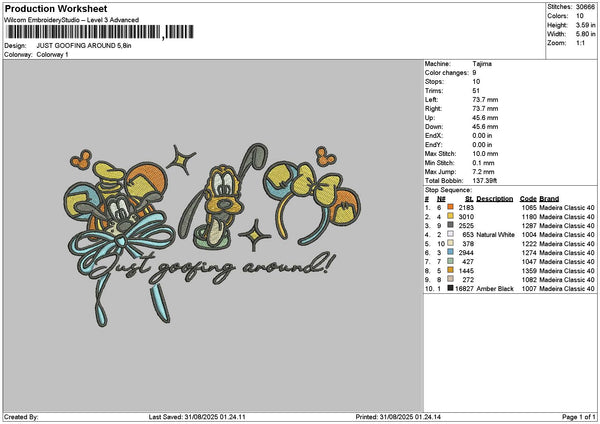This screenshot has height=424, width=600.
Task: Click 'Last Saved: 31/08/2025 01.24.11' footer
Action: 197,417
